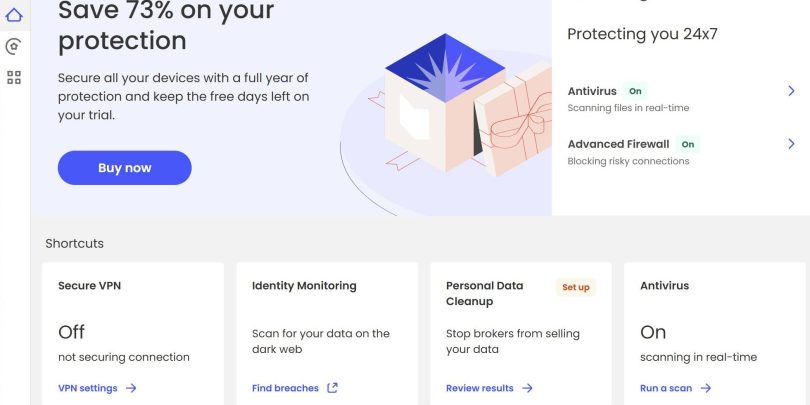Click the Run a scan link

point(666,388)
